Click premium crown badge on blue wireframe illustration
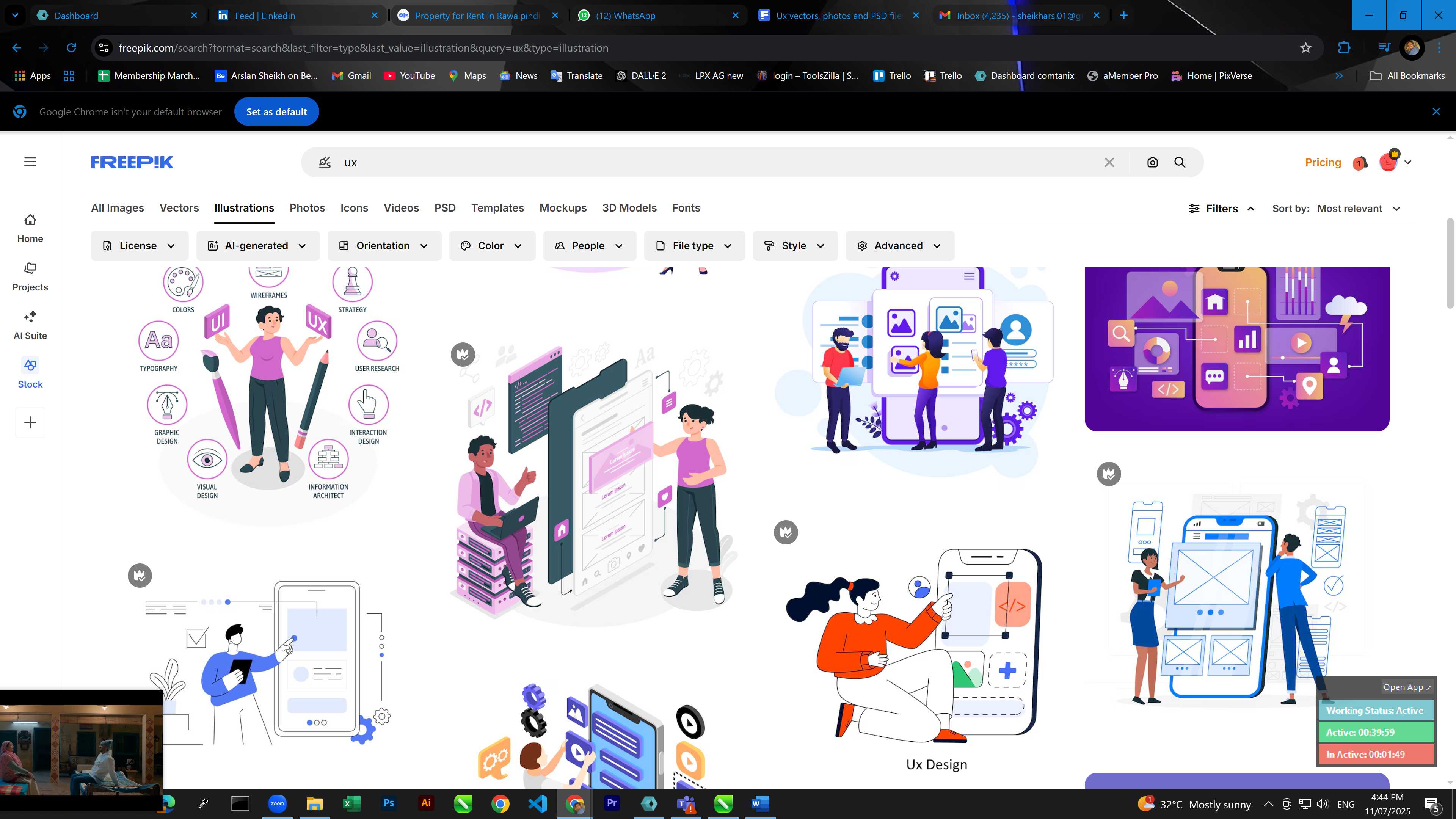The width and height of the screenshot is (1456, 819). pos(1109,474)
